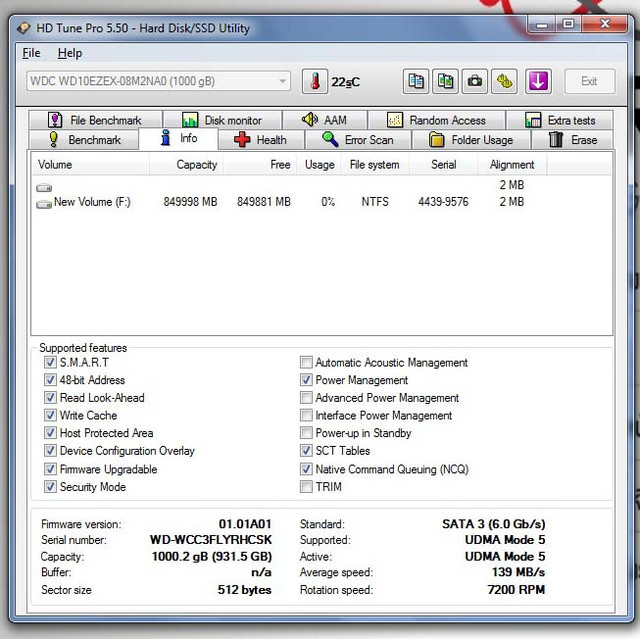Toggle Automatic Acoustic Management checkbox

pyautogui.click(x=306, y=362)
